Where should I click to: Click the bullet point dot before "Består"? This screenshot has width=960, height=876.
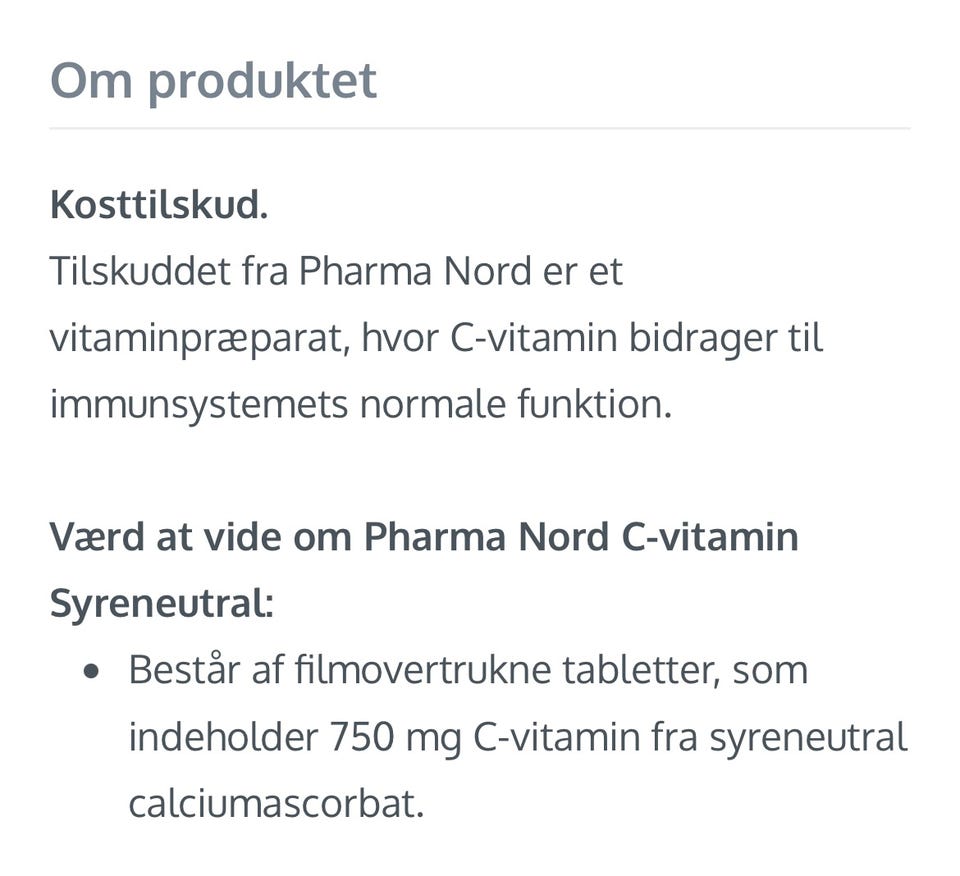(92, 671)
